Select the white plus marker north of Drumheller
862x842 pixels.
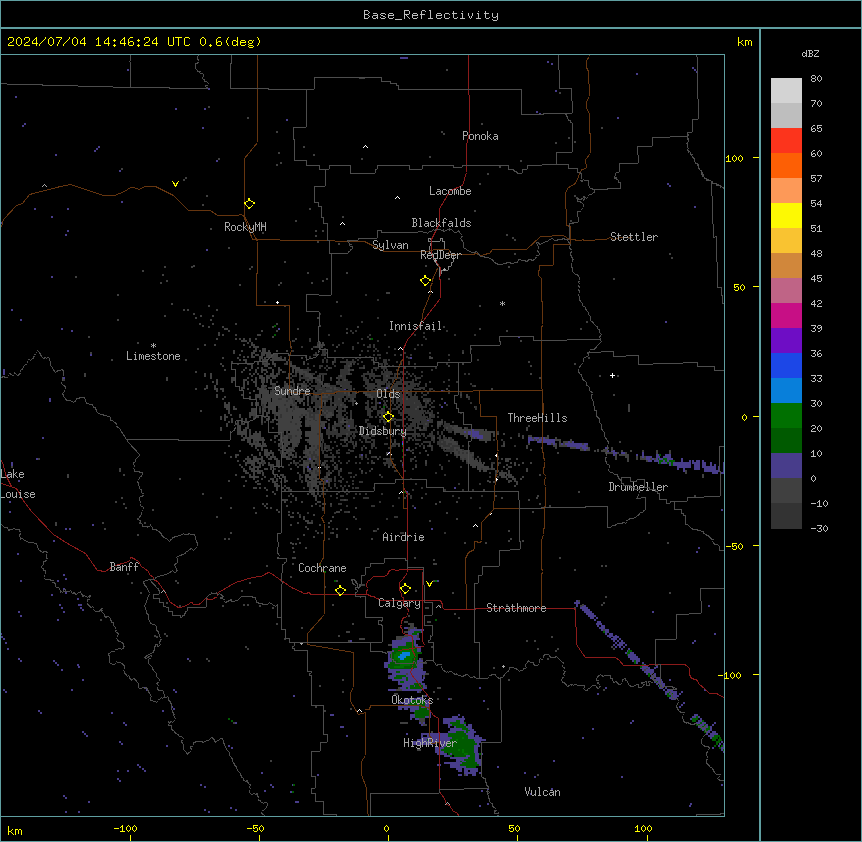(612, 375)
